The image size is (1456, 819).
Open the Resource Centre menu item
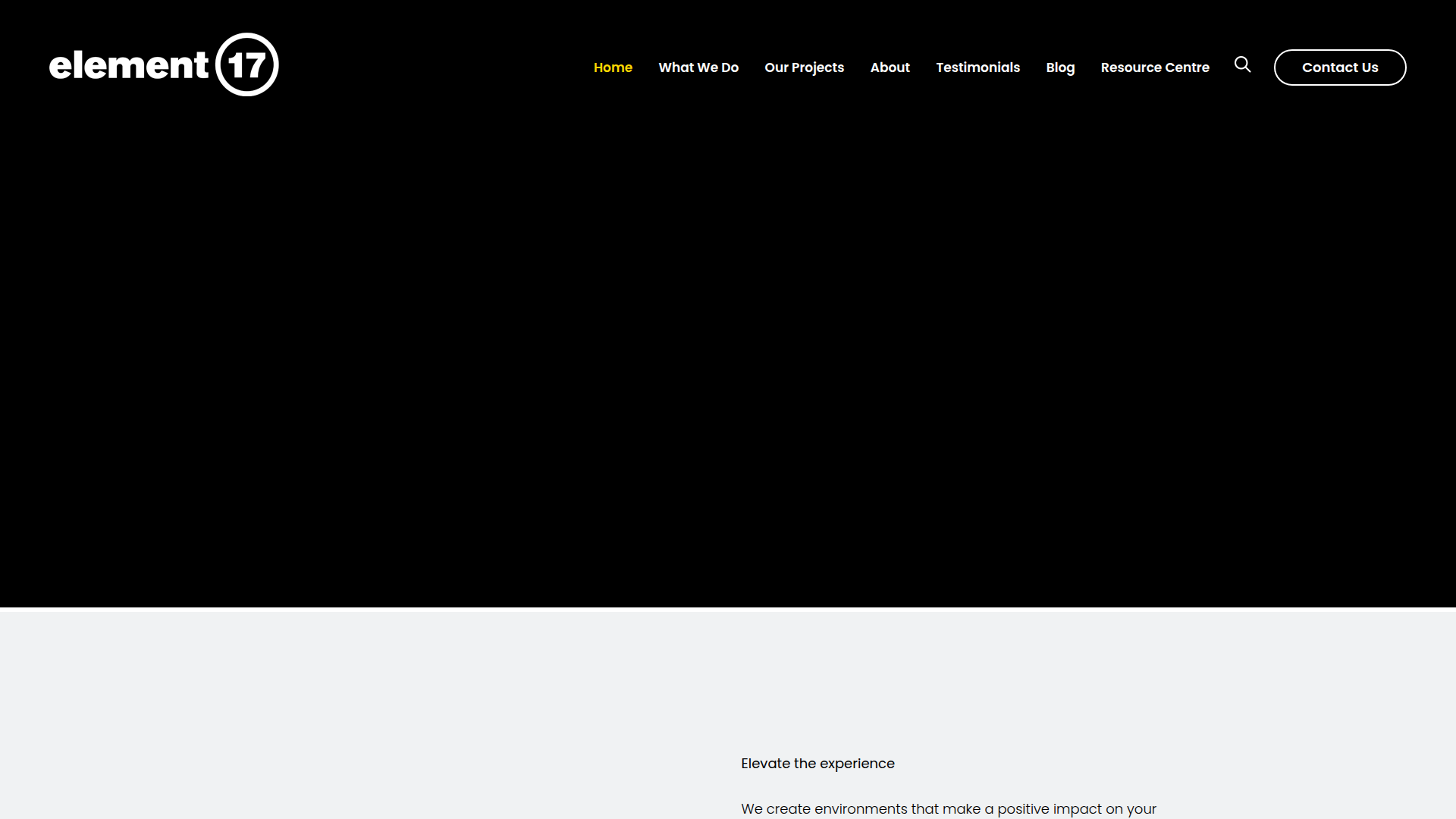(1155, 67)
